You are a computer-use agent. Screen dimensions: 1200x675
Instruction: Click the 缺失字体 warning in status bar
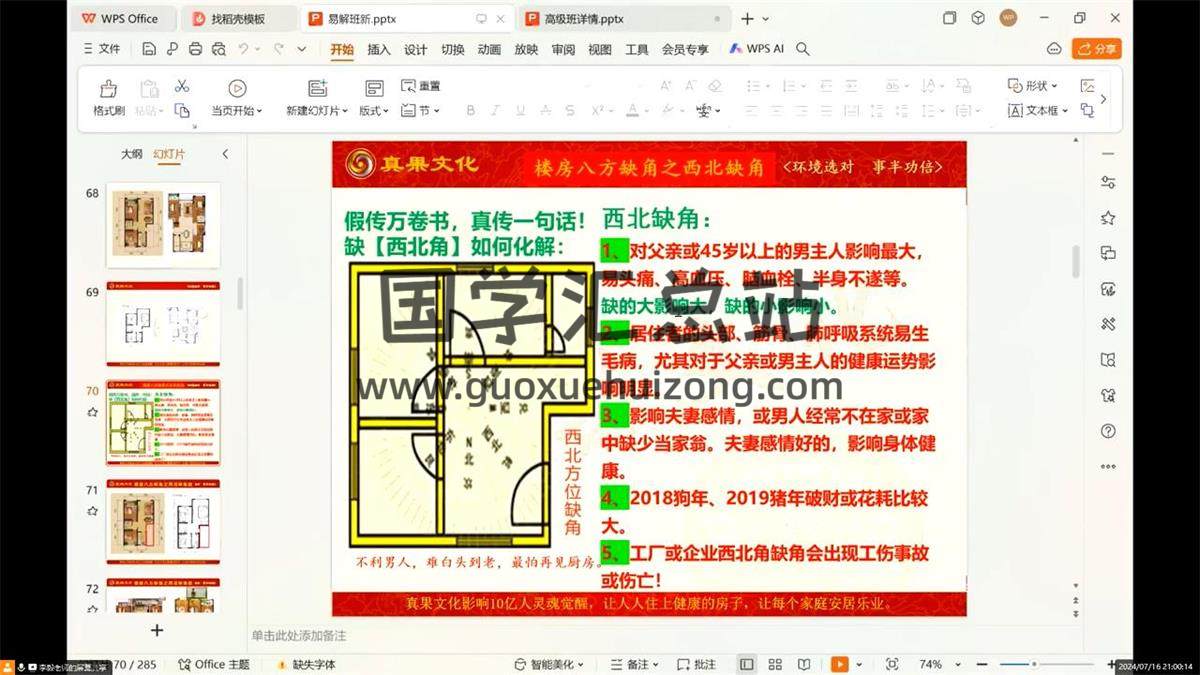point(306,664)
